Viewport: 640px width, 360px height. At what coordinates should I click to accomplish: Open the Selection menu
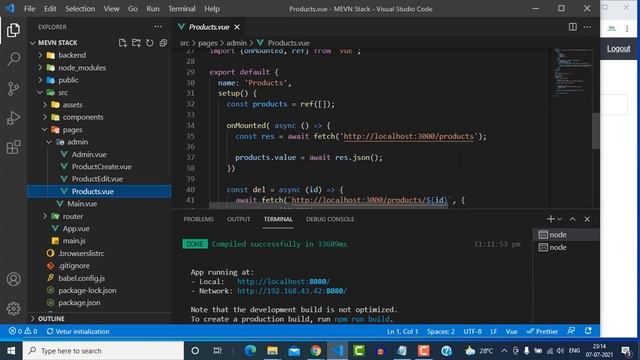click(x=80, y=9)
